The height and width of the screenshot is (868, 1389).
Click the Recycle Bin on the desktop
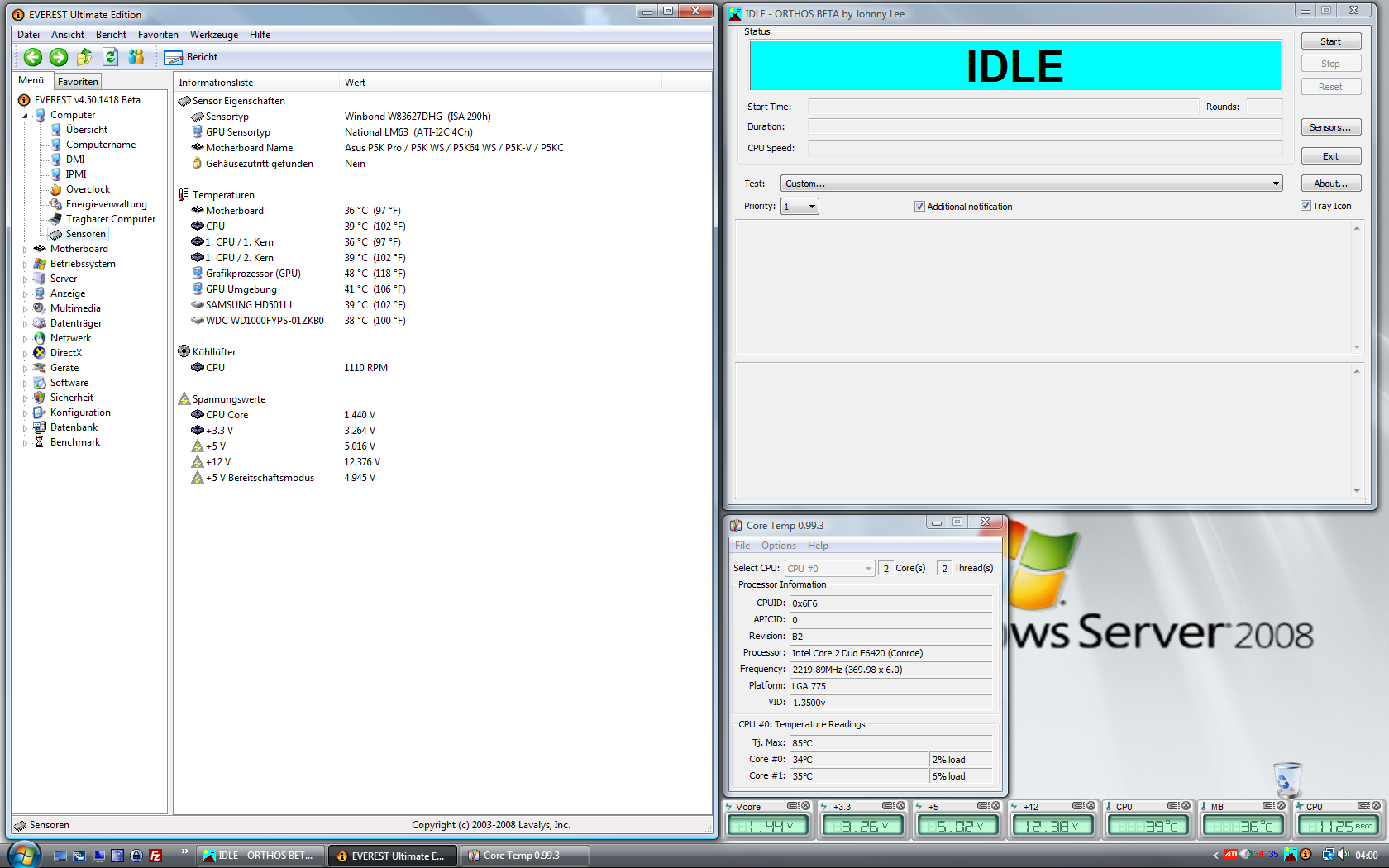pos(1287,780)
